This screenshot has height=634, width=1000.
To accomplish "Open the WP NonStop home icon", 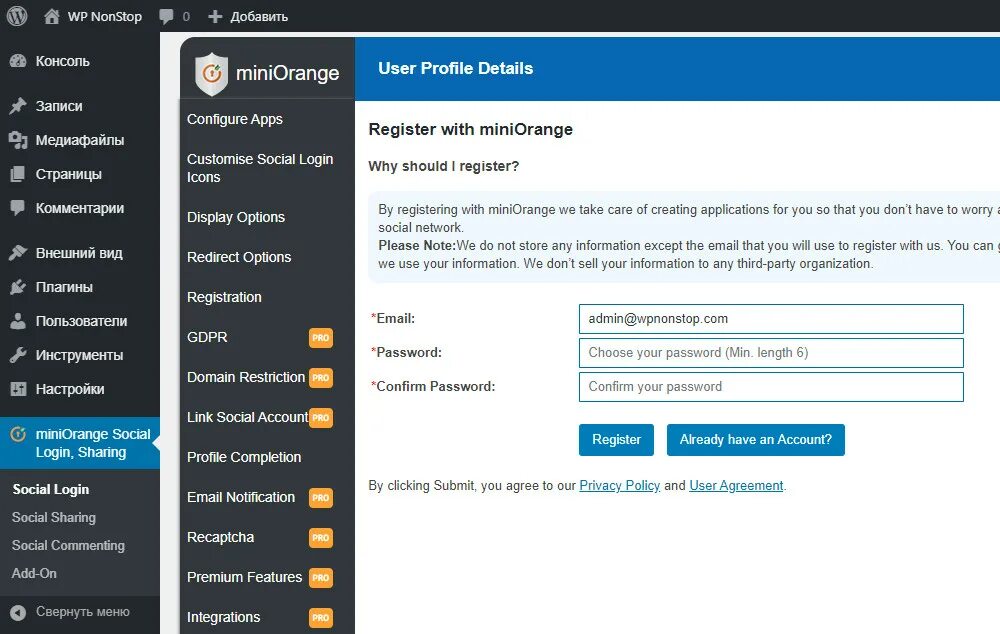I will click(x=52, y=16).
